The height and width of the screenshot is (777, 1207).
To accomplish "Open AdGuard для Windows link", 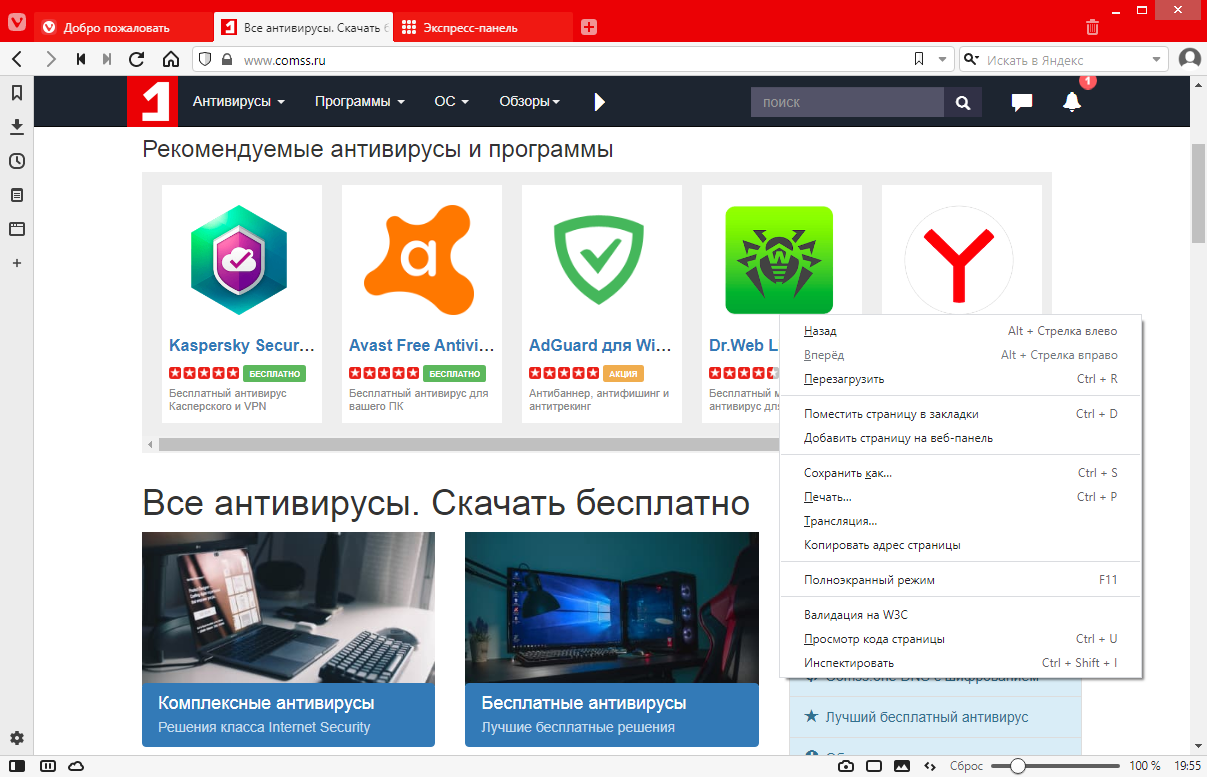I will click(x=600, y=346).
